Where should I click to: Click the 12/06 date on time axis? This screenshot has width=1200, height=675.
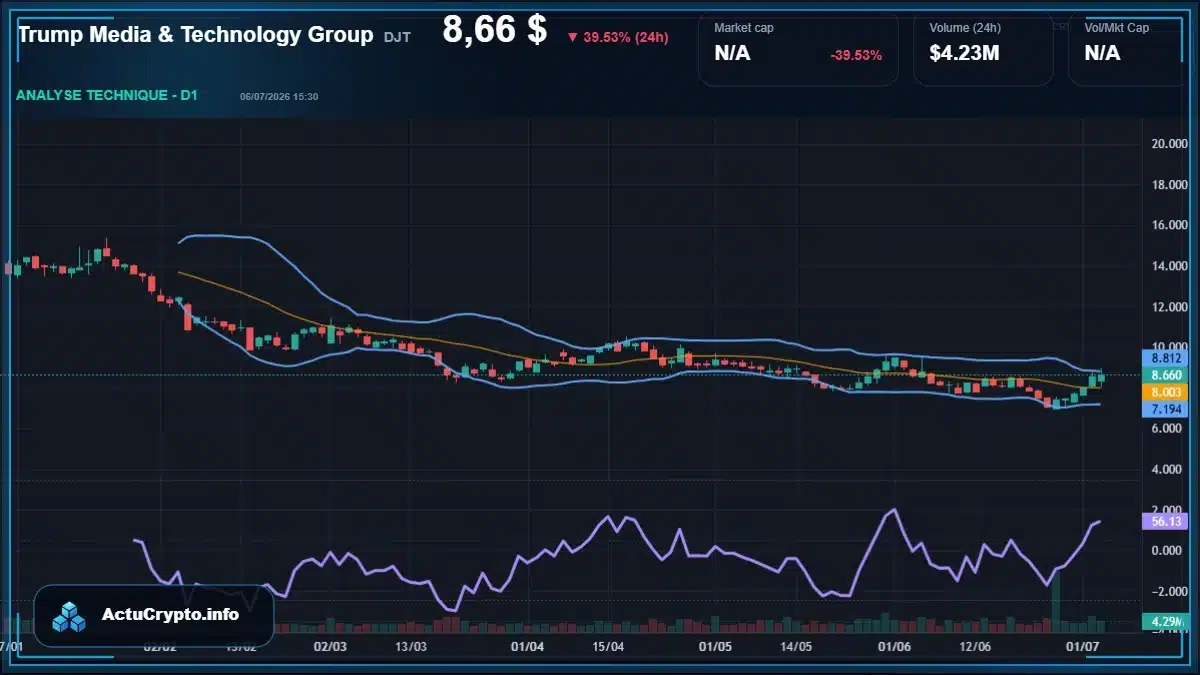click(975, 647)
